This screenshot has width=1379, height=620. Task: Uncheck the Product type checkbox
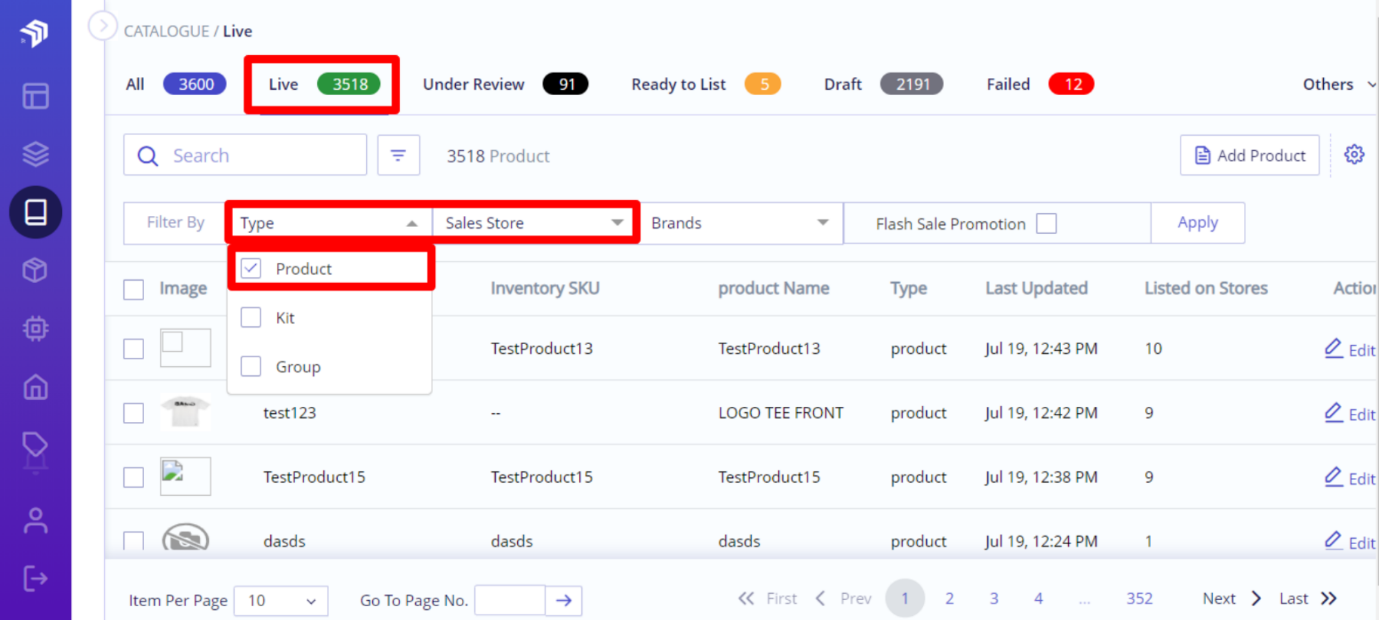pos(251,269)
